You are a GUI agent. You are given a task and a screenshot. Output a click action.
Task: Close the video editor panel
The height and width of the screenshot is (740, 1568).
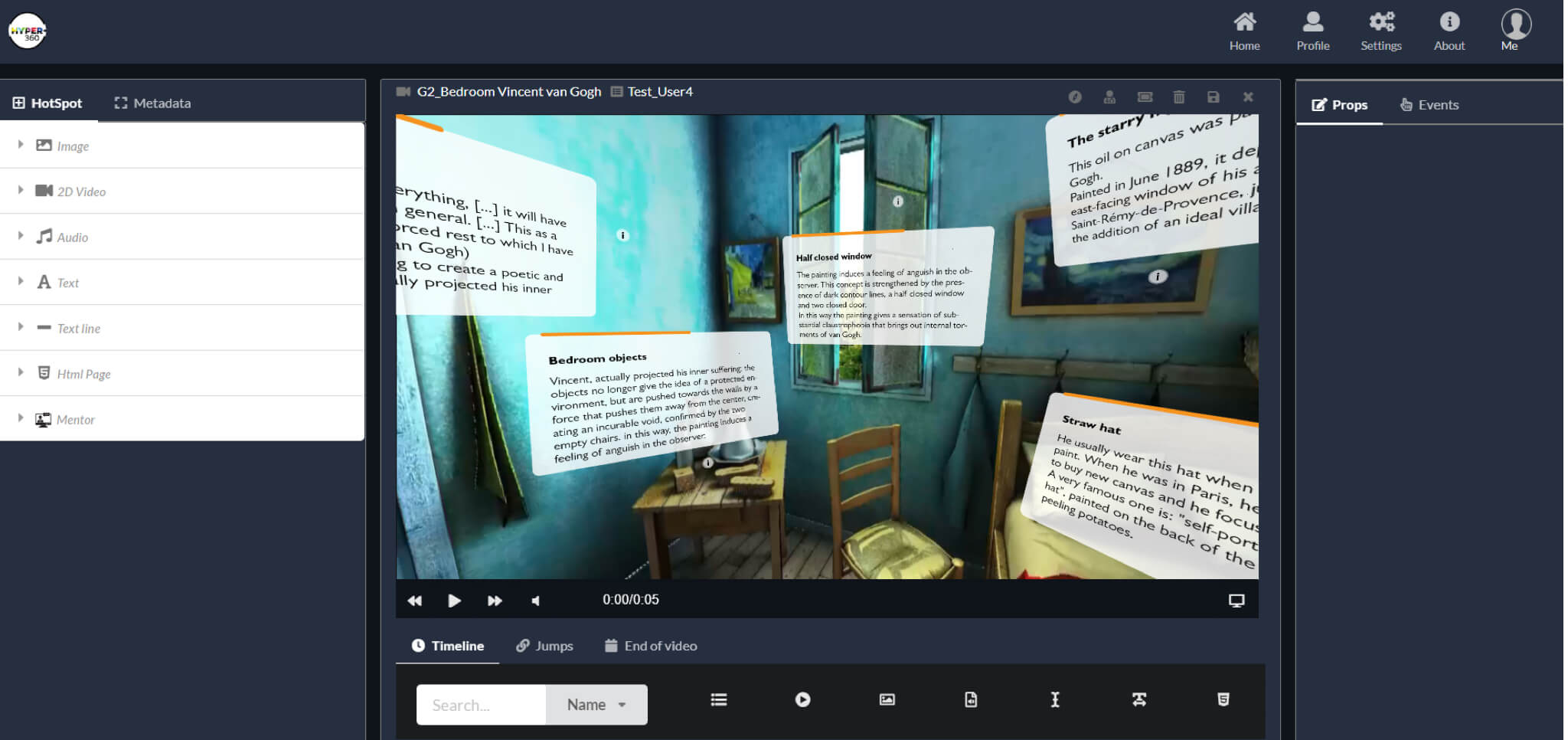[x=1248, y=97]
